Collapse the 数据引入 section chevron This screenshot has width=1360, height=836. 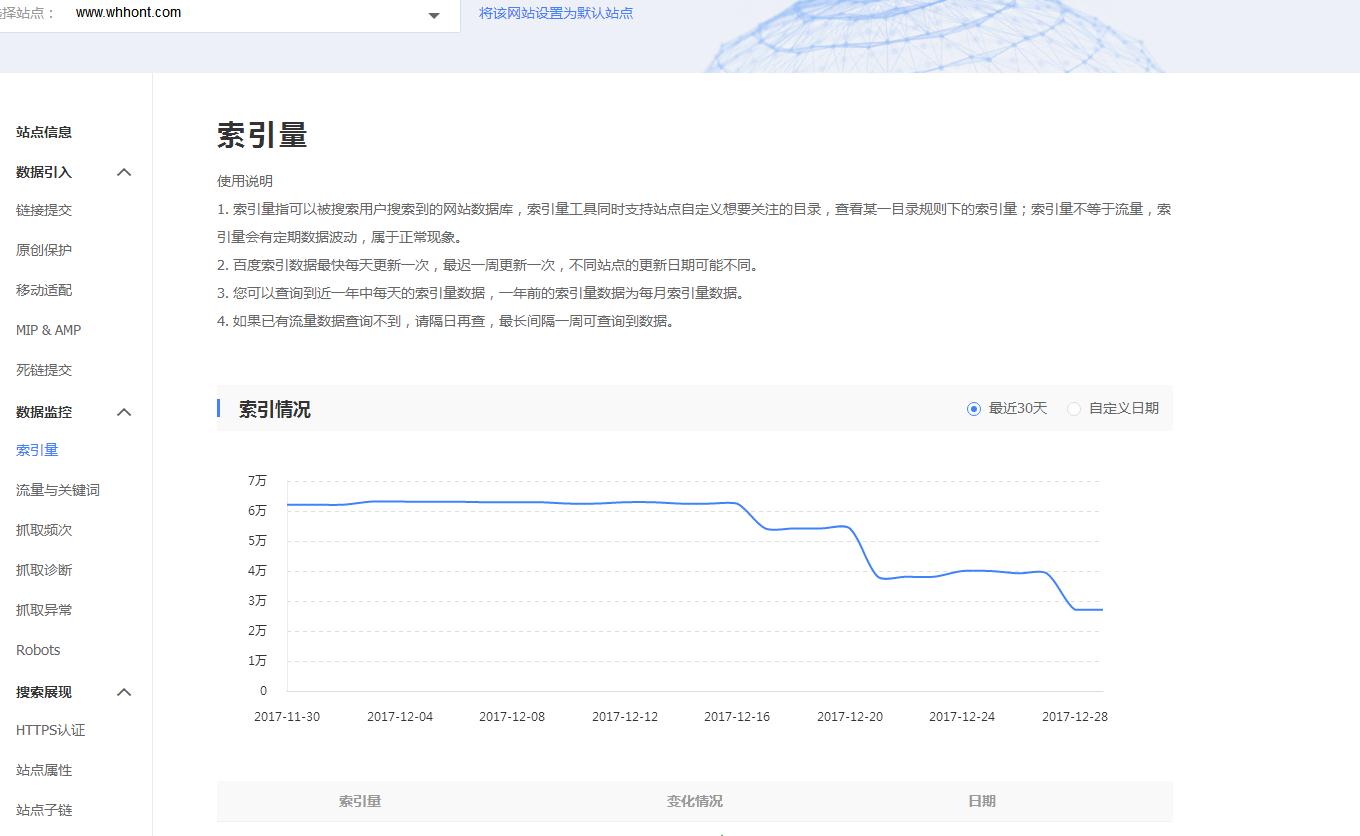coord(124,172)
